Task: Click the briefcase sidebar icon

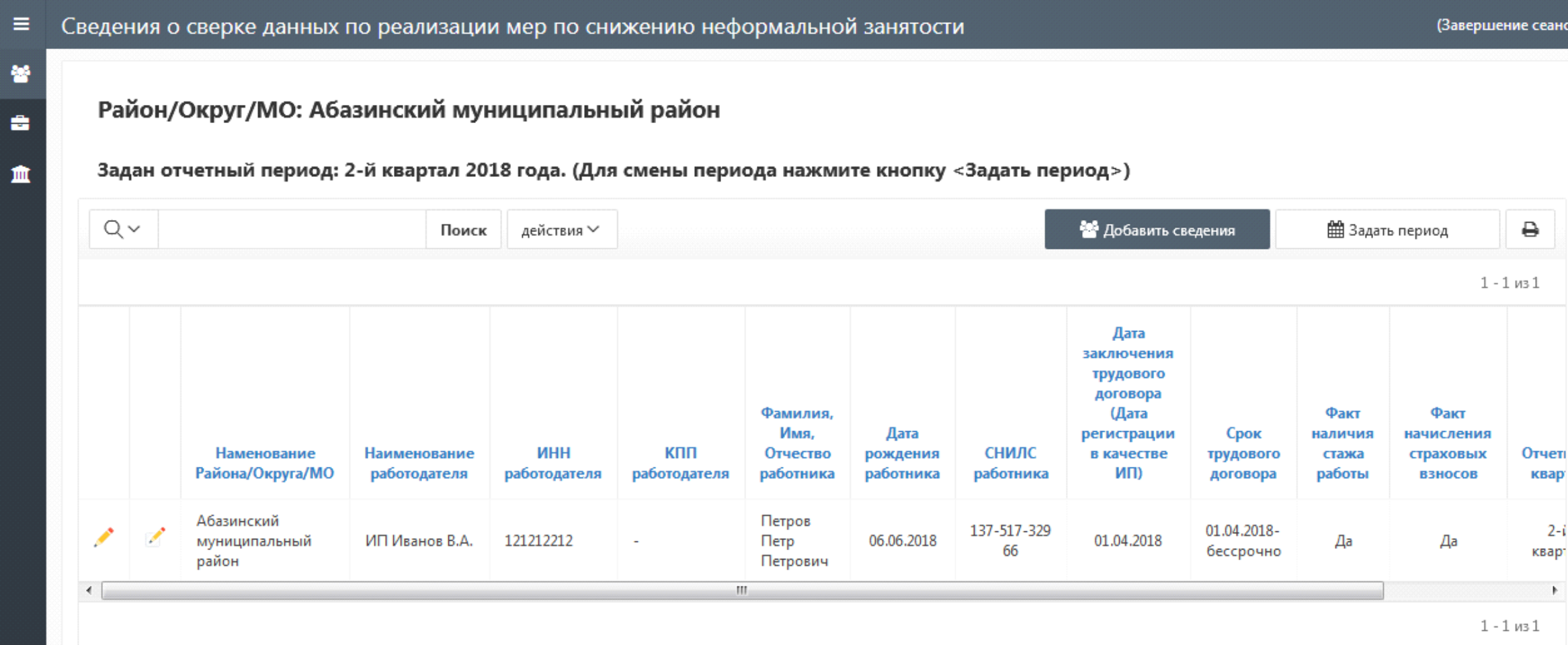Action: click(x=22, y=124)
